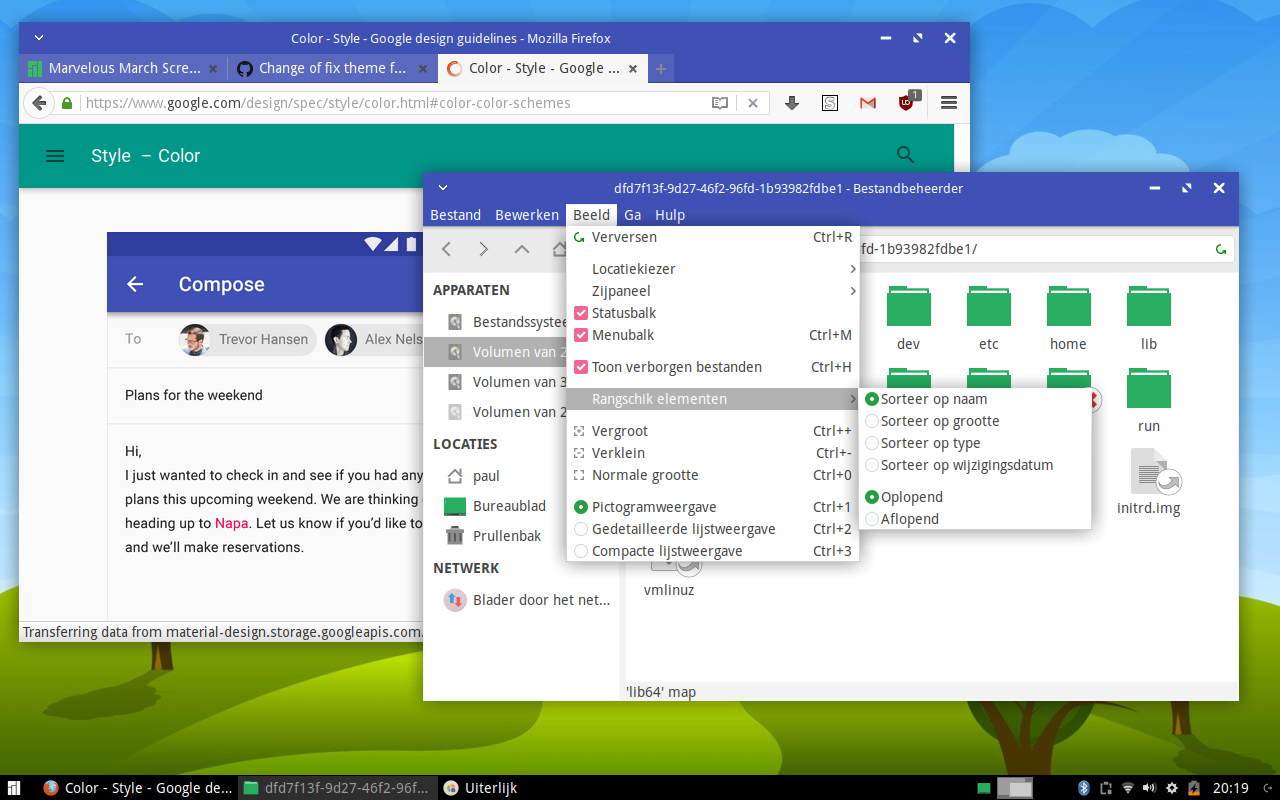Image resolution: width=1280 pixels, height=800 pixels.
Task: Open the Hulp menu
Action: 670,215
